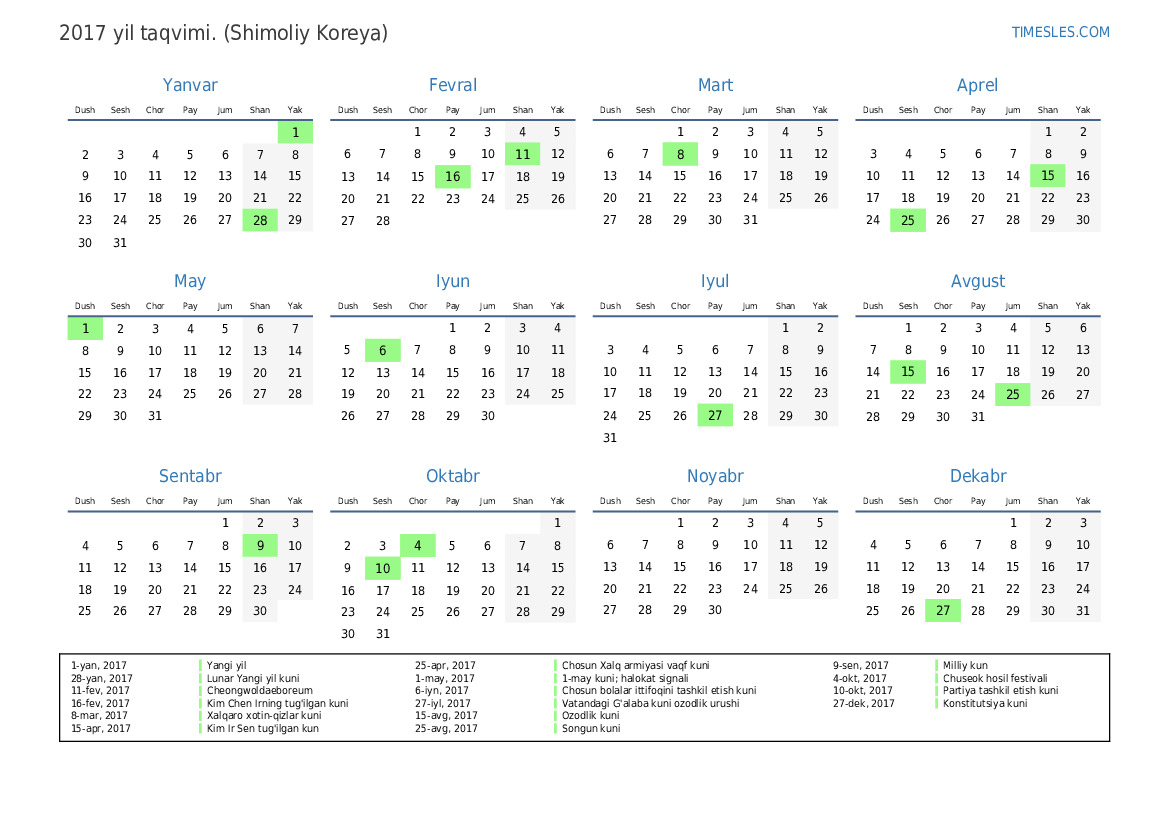
Task: Click legend date '9-sen, 2017'
Action: (x=860, y=665)
